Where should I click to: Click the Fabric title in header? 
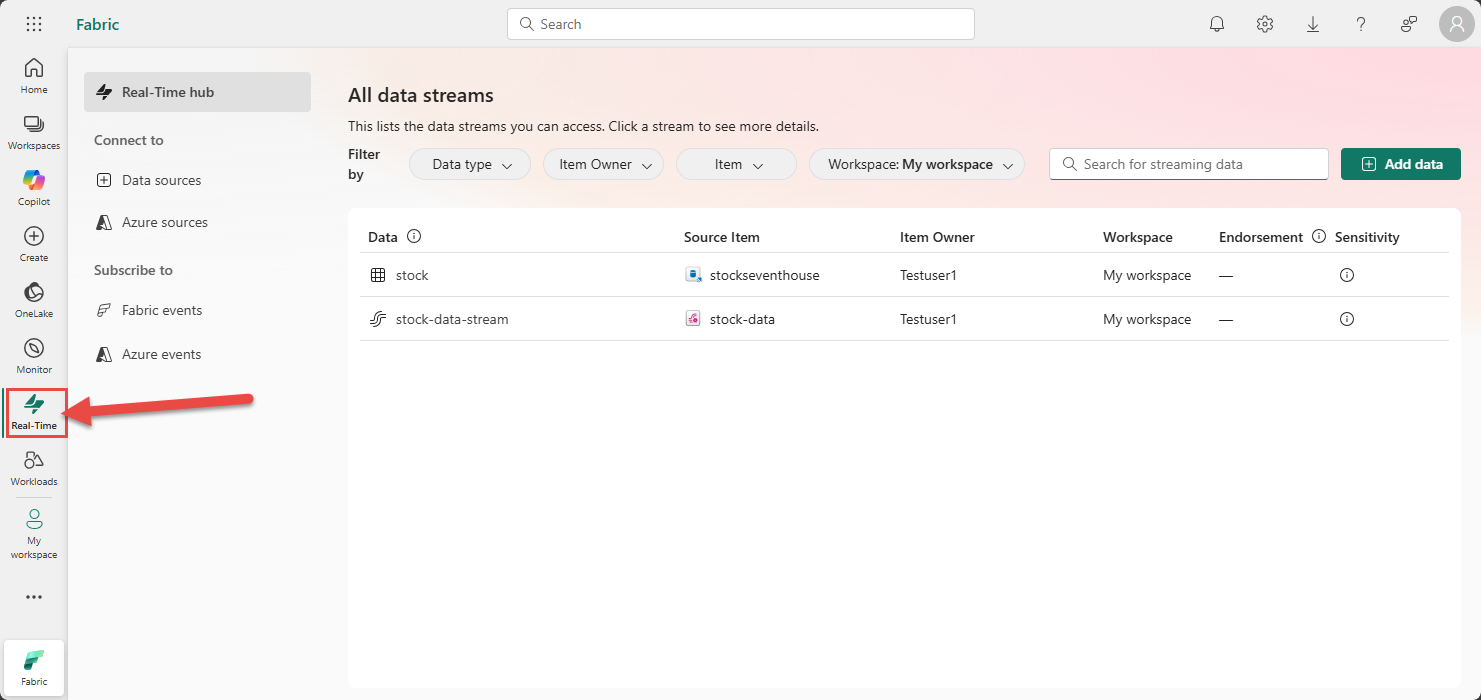pyautogui.click(x=98, y=24)
